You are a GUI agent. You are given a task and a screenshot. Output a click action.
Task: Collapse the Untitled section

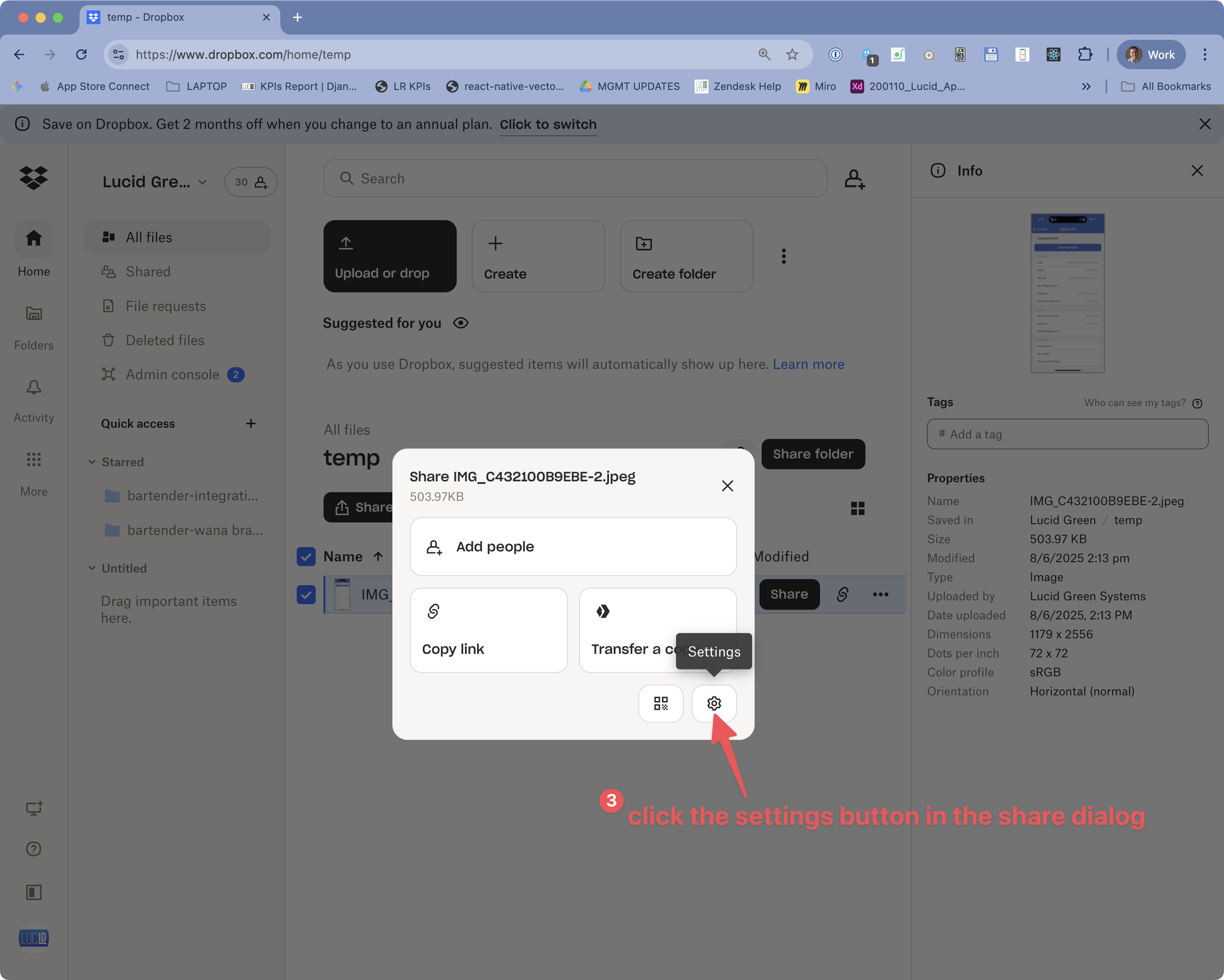[93, 568]
